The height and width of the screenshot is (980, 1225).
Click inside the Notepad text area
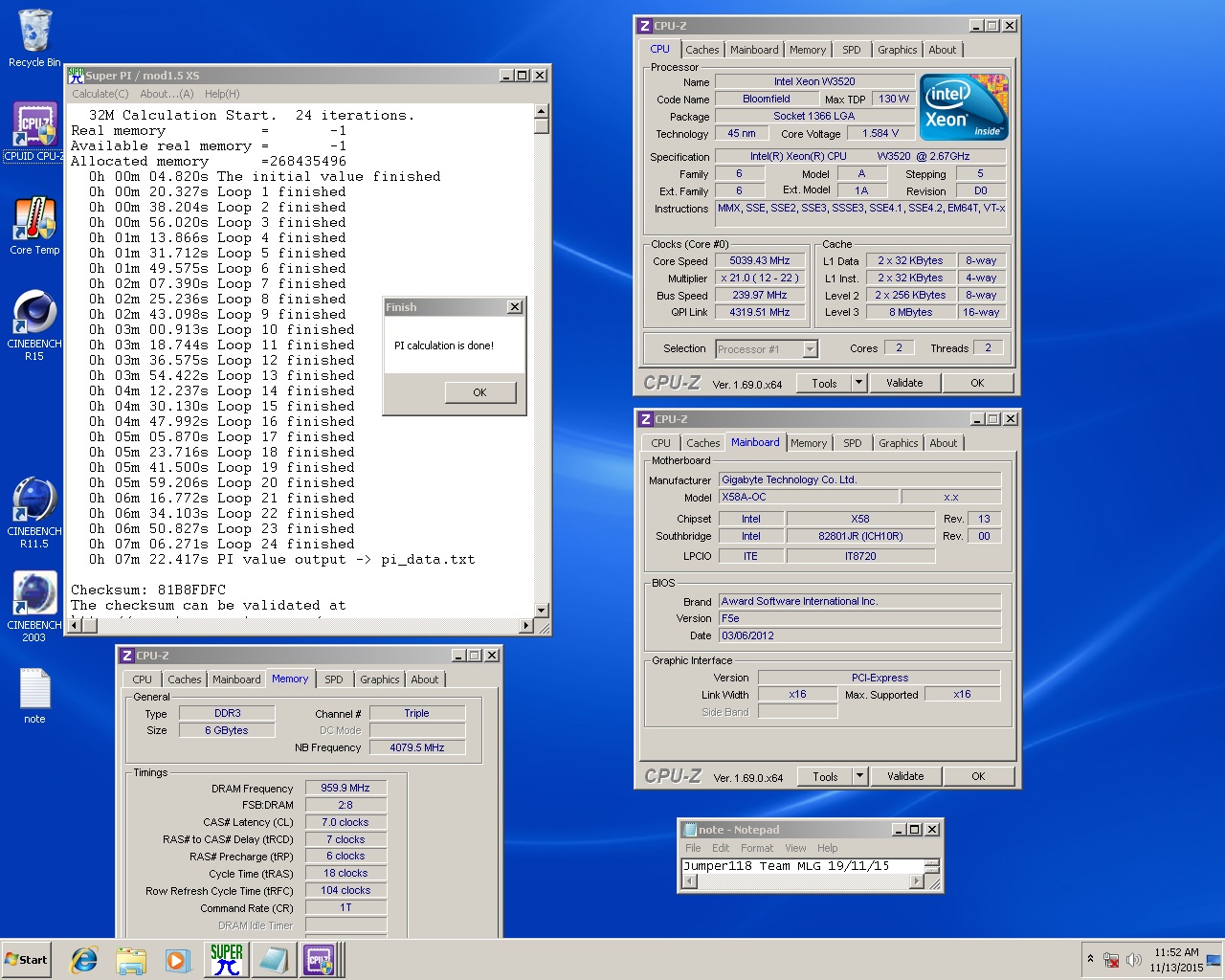pos(802,866)
